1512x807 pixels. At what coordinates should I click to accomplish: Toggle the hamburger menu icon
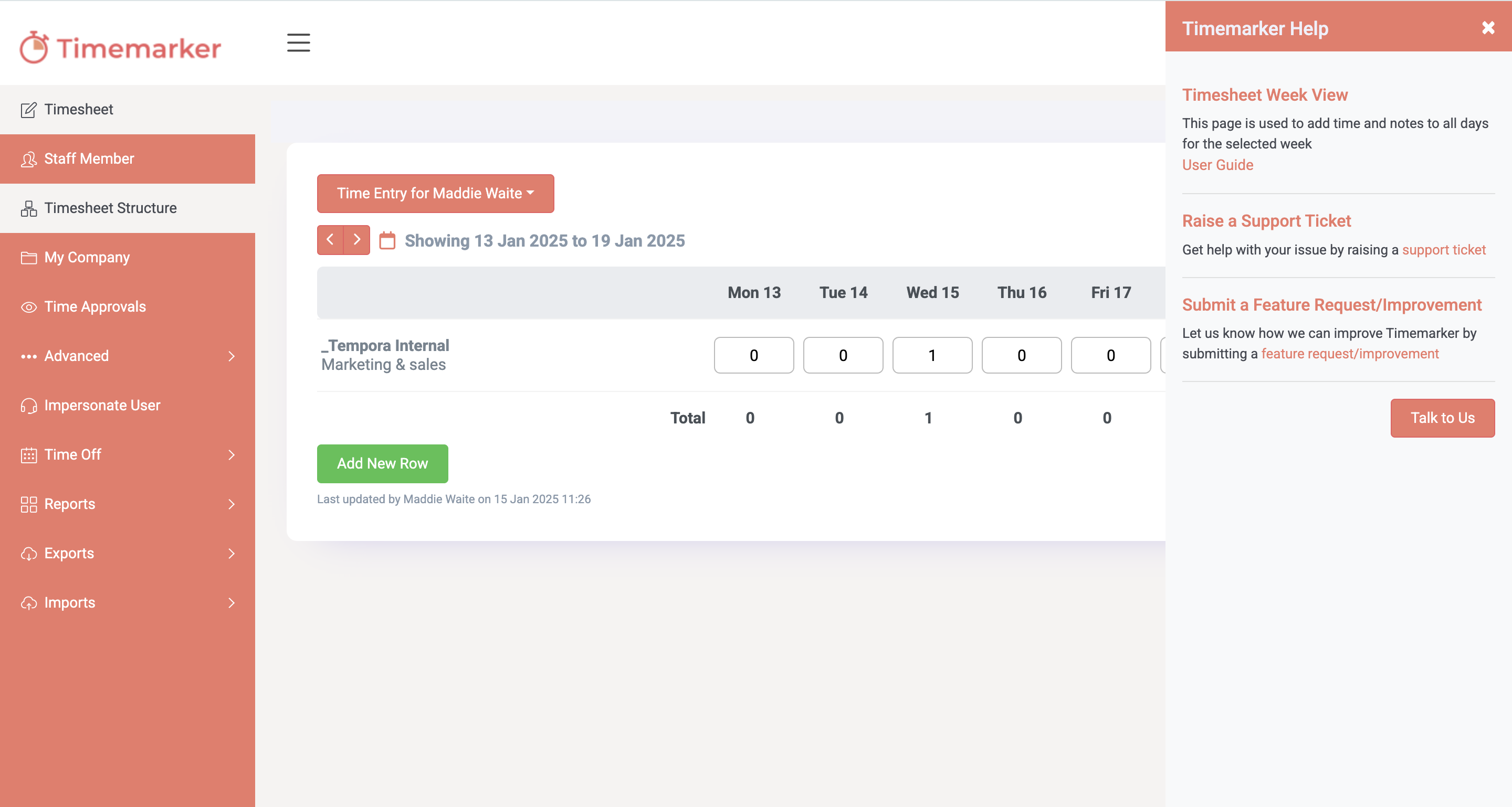click(298, 43)
